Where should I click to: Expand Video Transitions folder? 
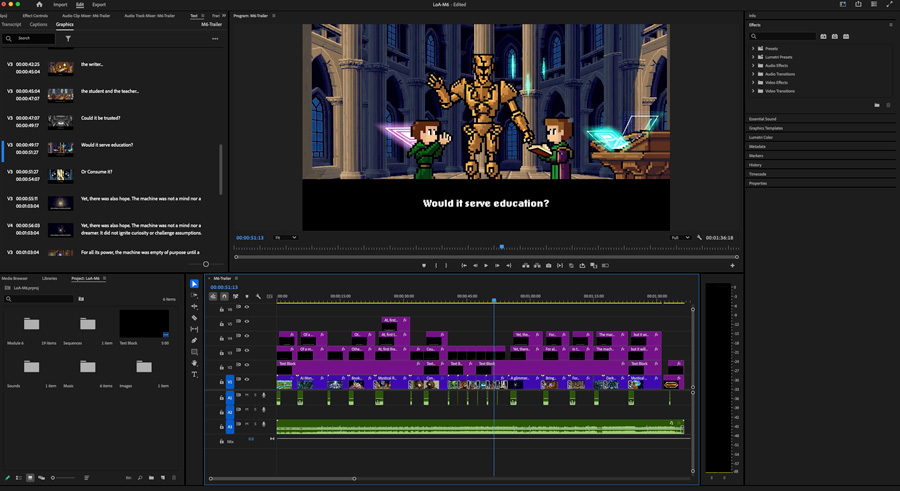pyautogui.click(x=753, y=91)
